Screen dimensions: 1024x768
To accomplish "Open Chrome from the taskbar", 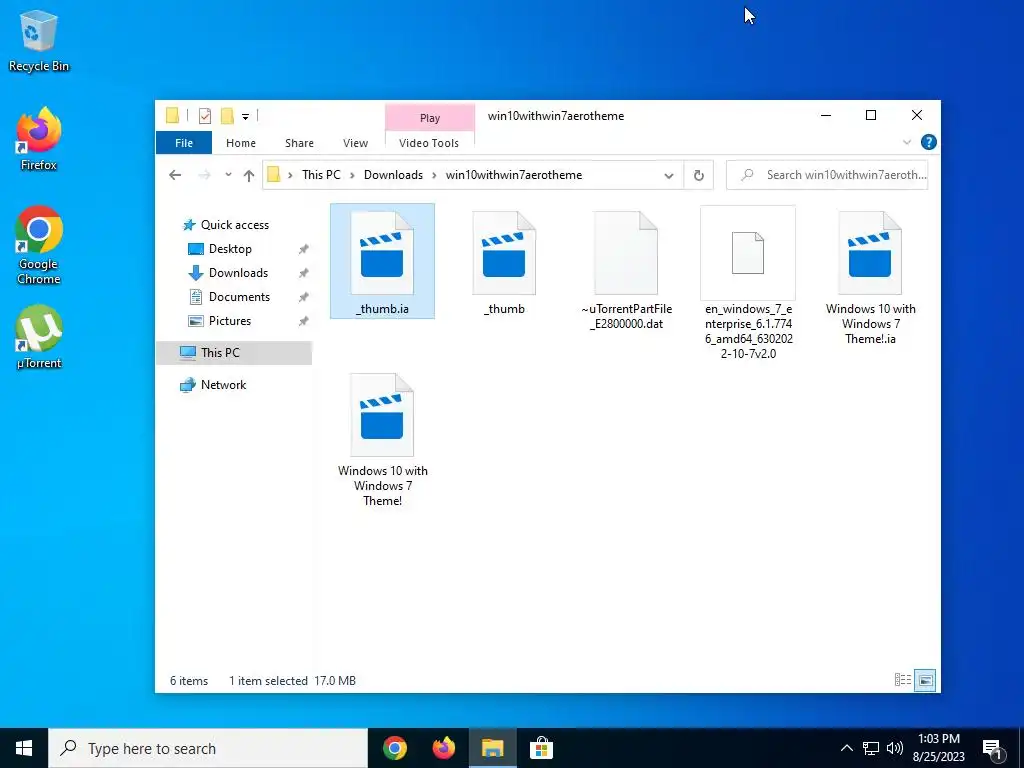I will 395,748.
